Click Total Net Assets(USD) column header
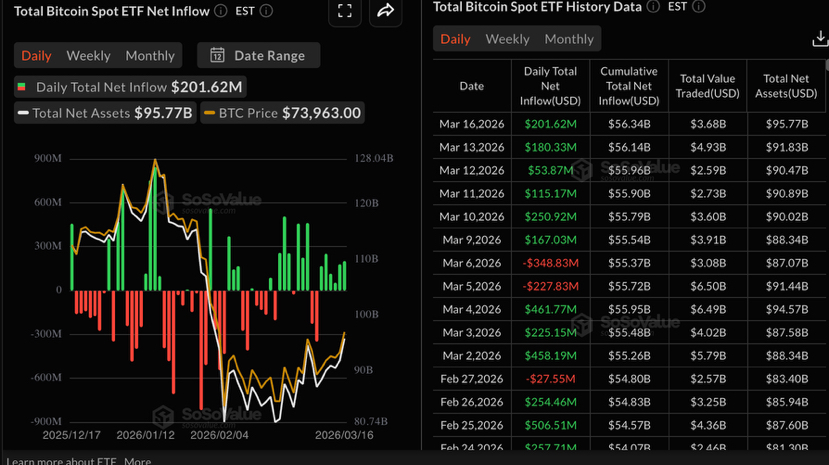 [x=786, y=86]
